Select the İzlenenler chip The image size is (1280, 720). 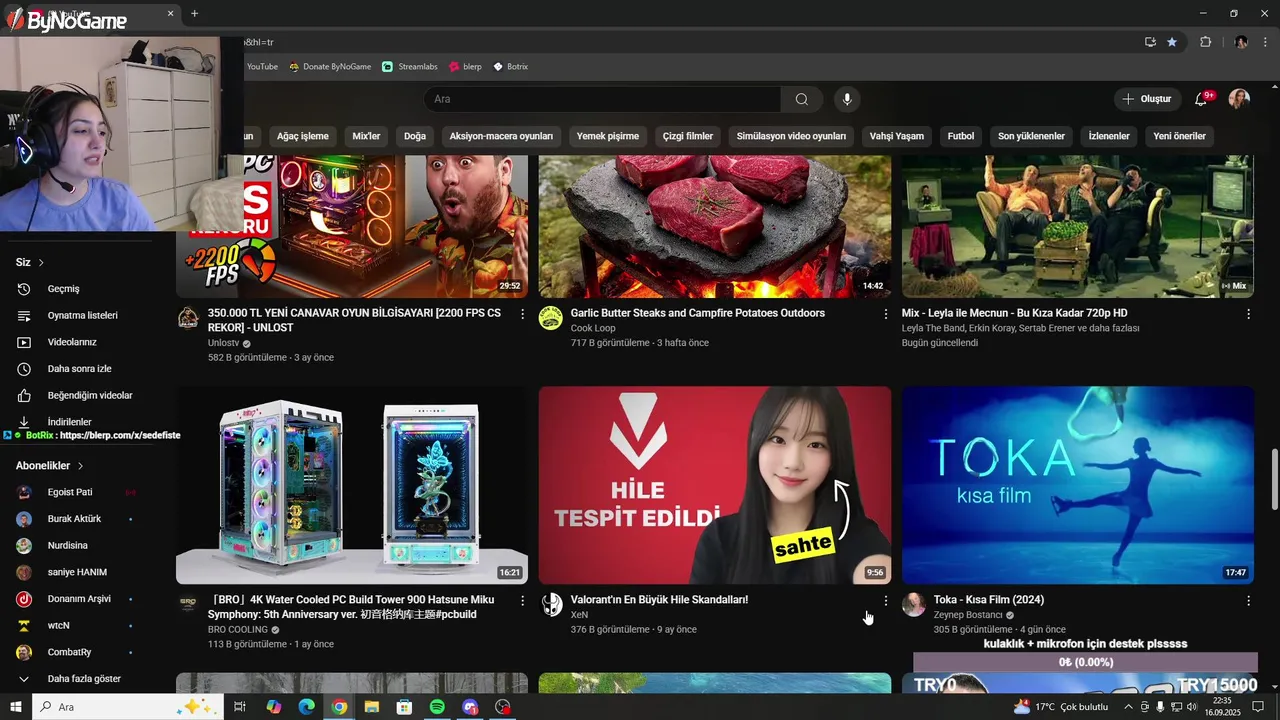point(1109,136)
